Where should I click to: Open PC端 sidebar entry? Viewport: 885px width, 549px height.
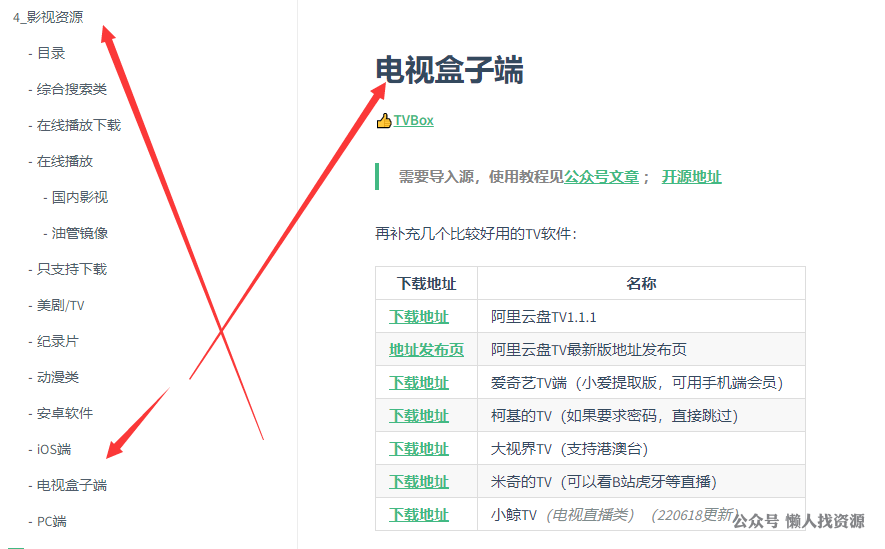pos(51,522)
